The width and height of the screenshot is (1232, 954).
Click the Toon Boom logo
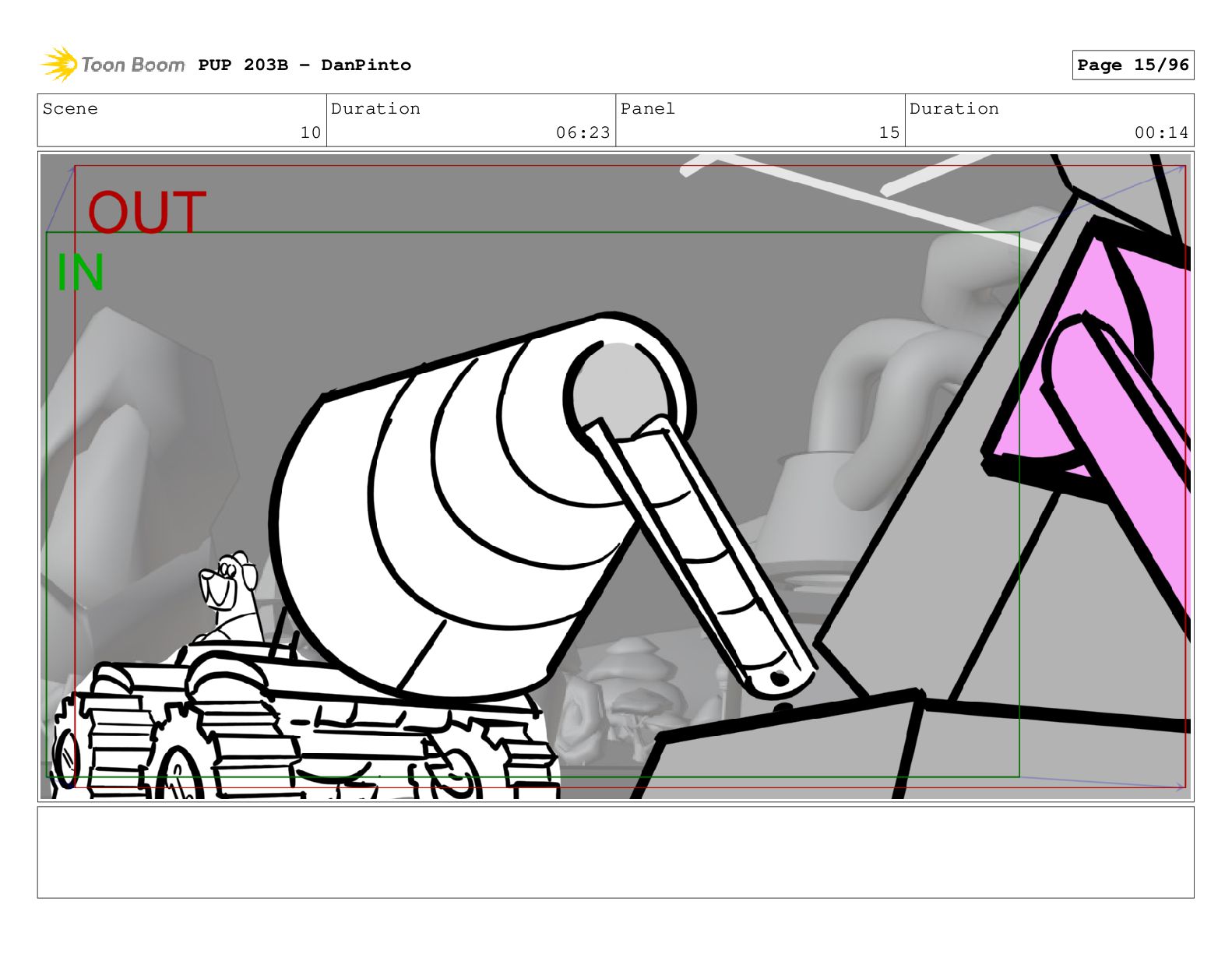[113, 65]
